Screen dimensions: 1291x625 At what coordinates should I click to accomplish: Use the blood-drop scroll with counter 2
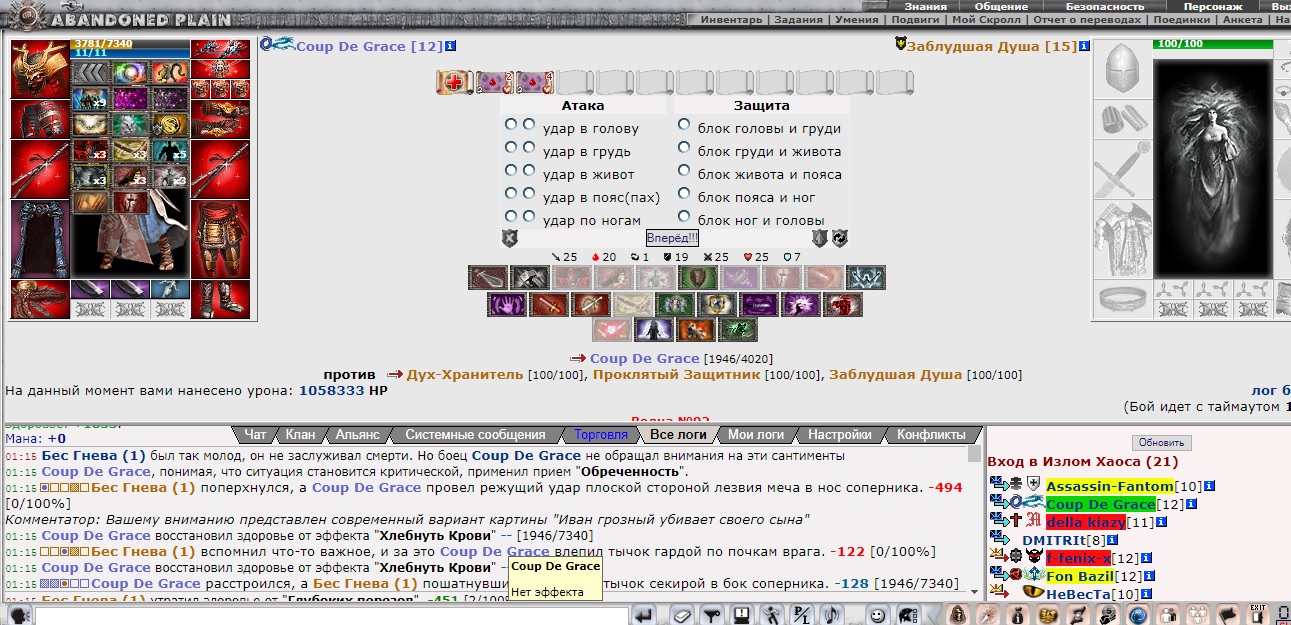coord(494,83)
